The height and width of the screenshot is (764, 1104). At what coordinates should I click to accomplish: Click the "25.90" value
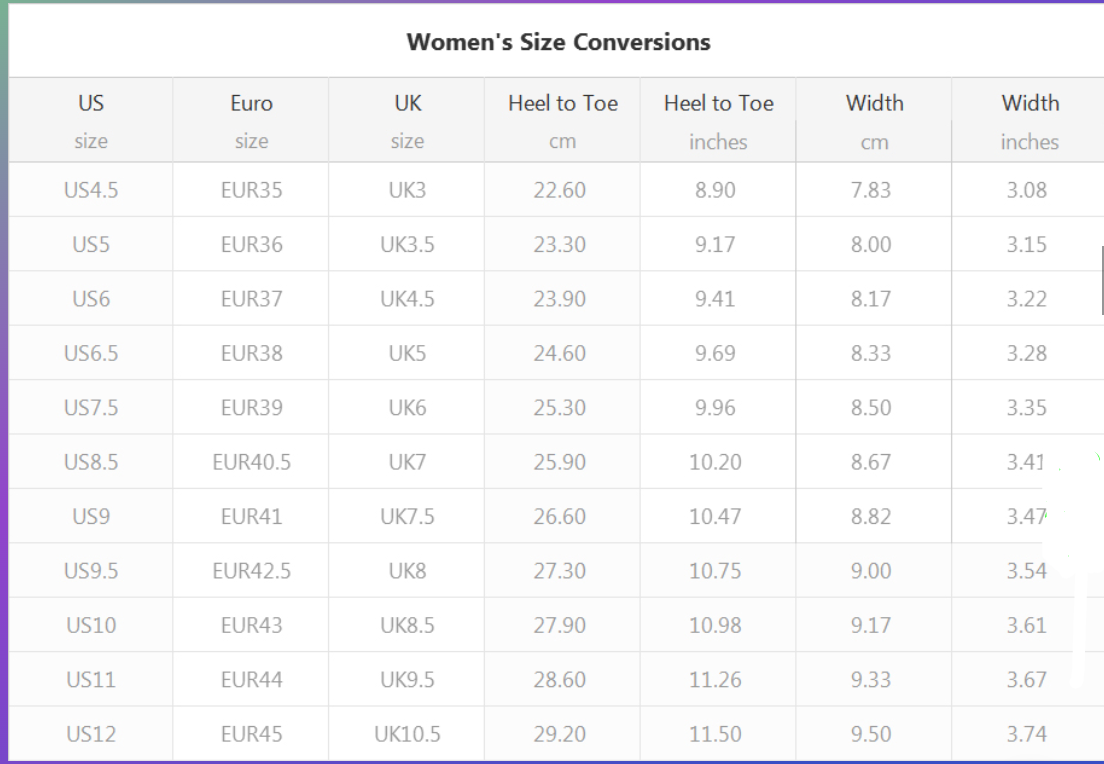point(560,462)
